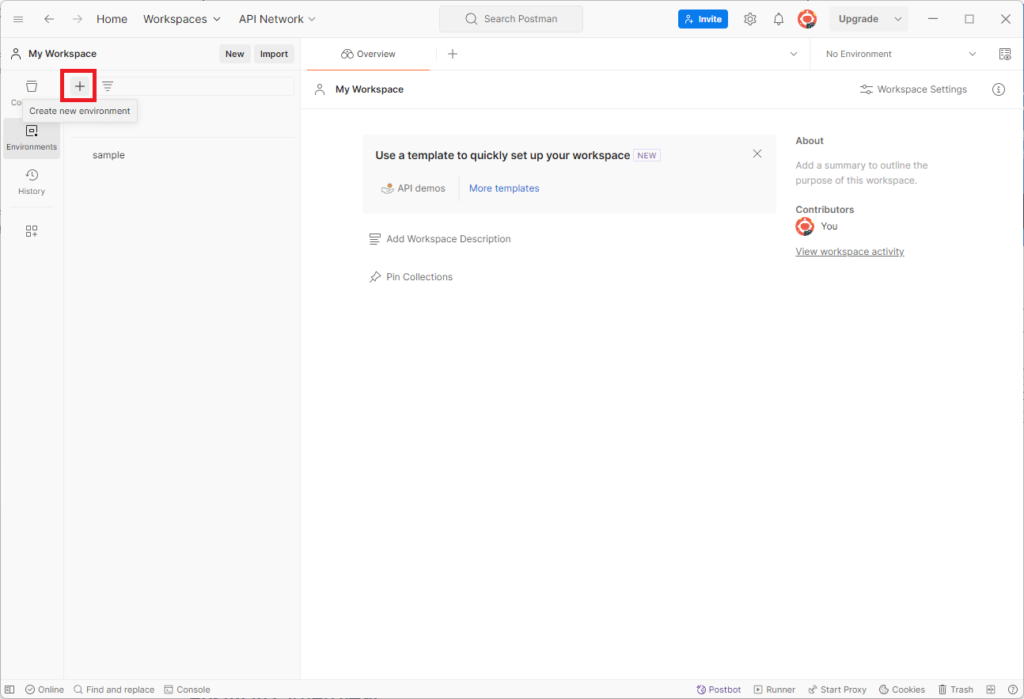Viewport: 1024px width, 699px height.
Task: Open Cookies manager
Action: click(902, 689)
